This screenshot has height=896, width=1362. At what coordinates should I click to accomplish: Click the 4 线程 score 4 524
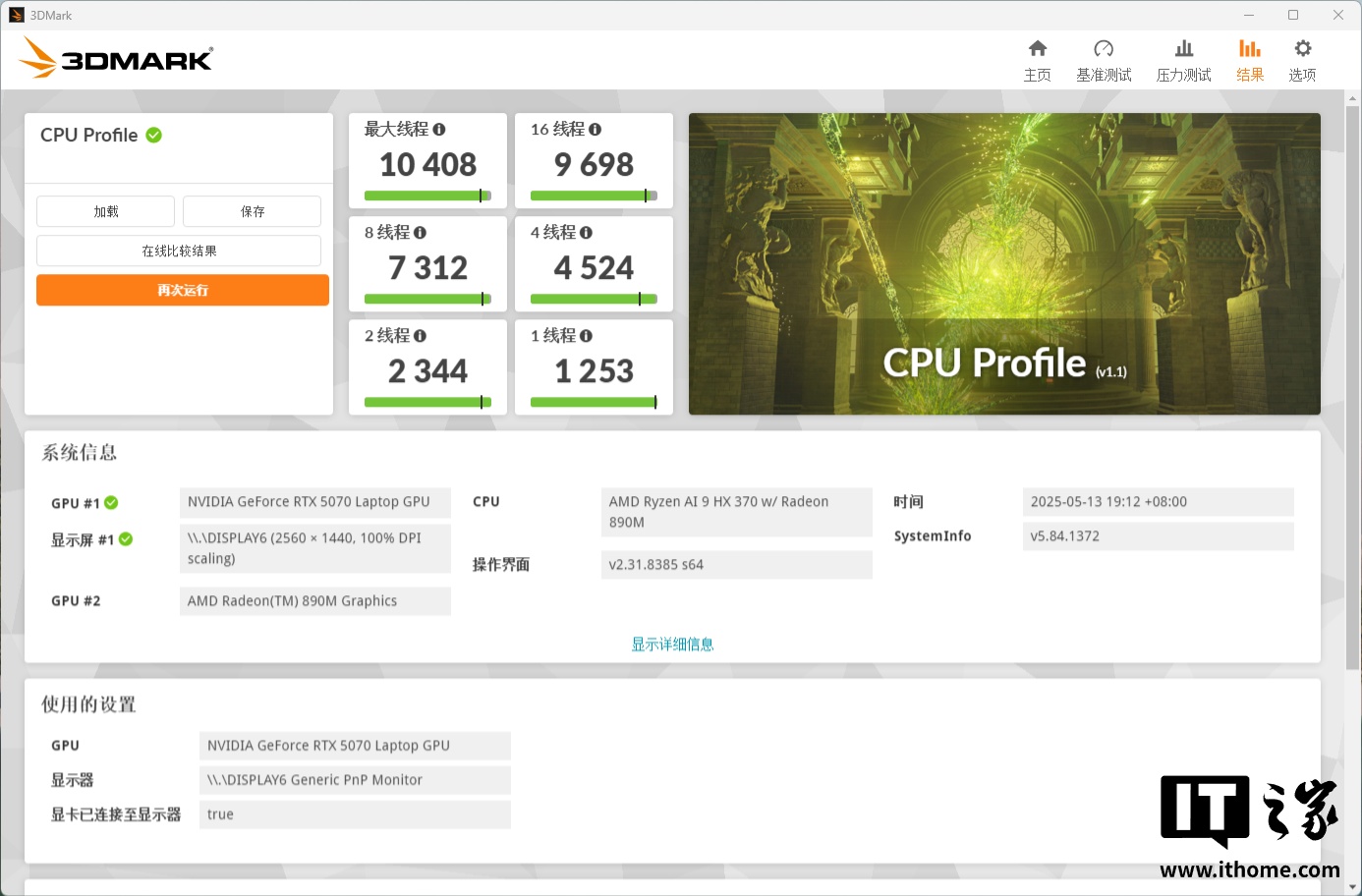pos(595,267)
